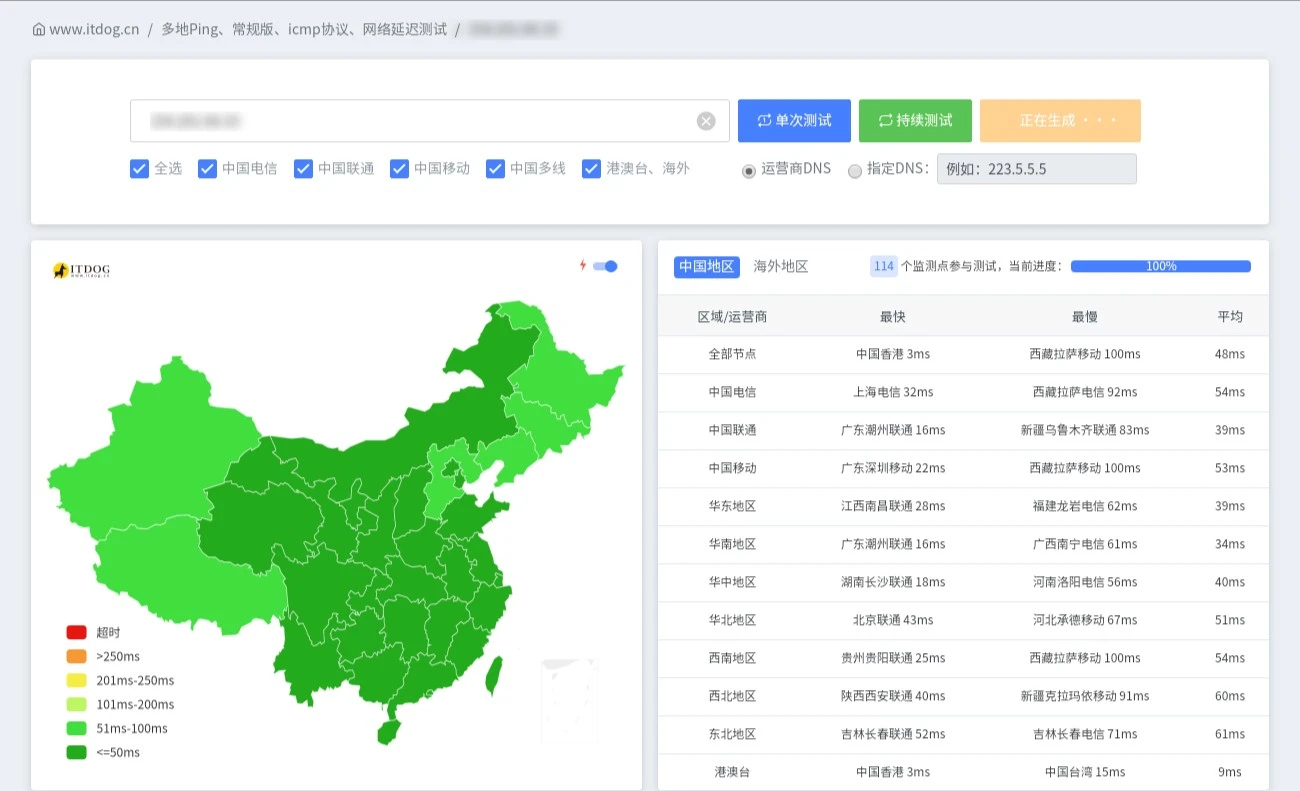Switch to the 中国地区 tab
1300x791 pixels.
[707, 267]
